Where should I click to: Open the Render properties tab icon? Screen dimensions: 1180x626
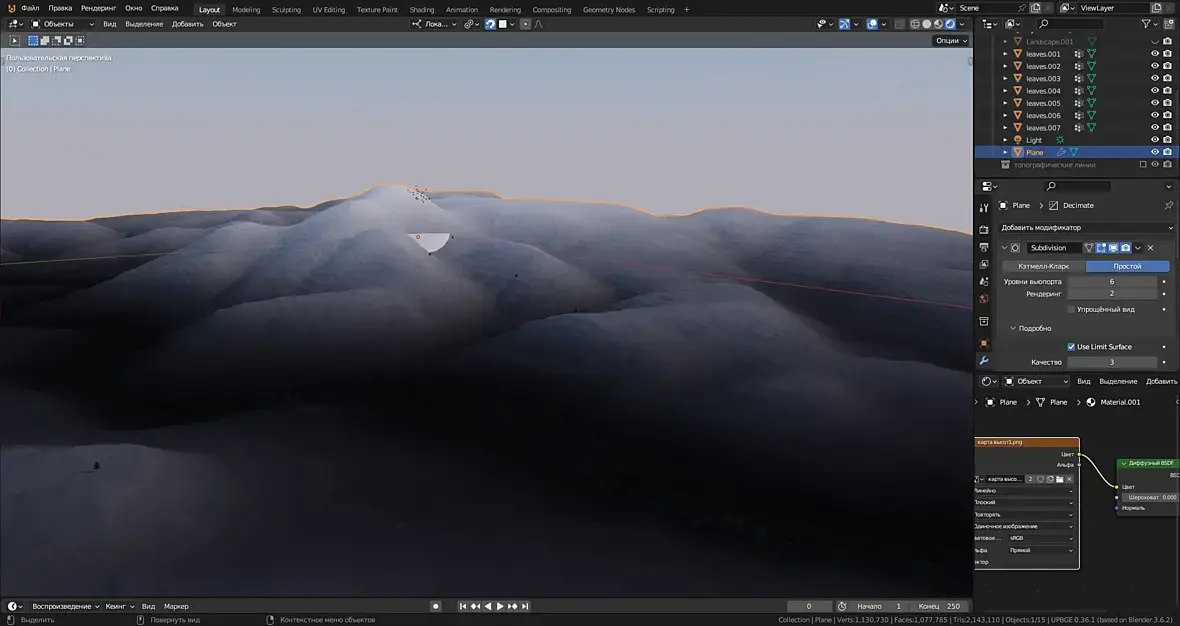point(984,229)
